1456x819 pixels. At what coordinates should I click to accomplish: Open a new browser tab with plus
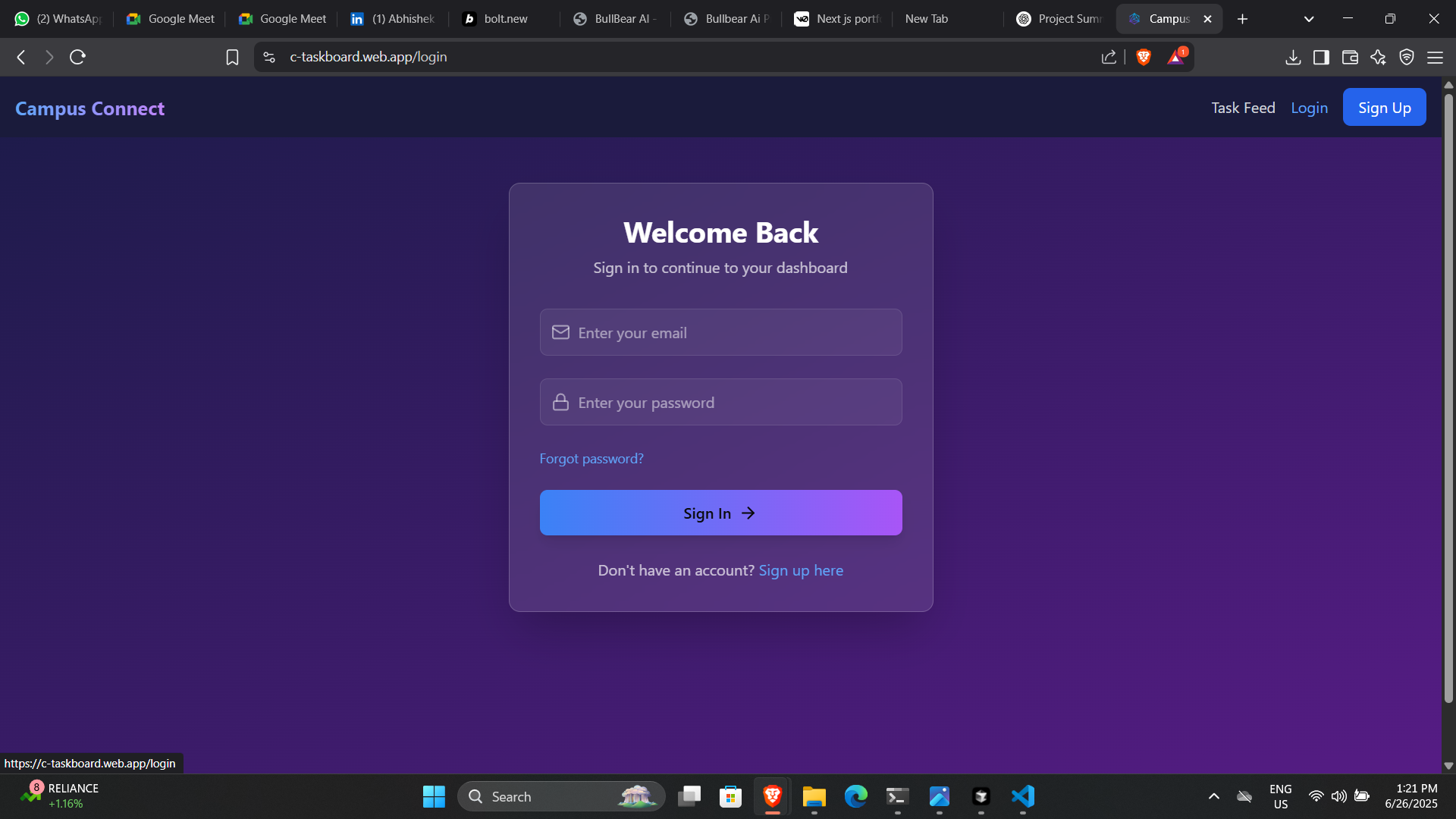[x=1242, y=19]
